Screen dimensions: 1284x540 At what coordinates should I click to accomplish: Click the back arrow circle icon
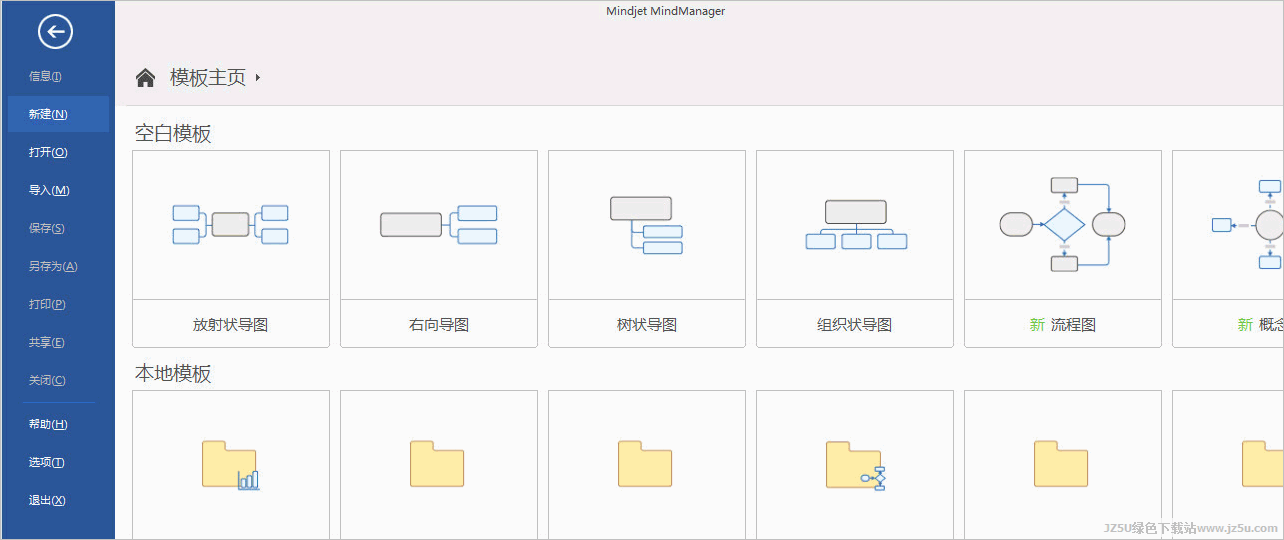[x=55, y=32]
